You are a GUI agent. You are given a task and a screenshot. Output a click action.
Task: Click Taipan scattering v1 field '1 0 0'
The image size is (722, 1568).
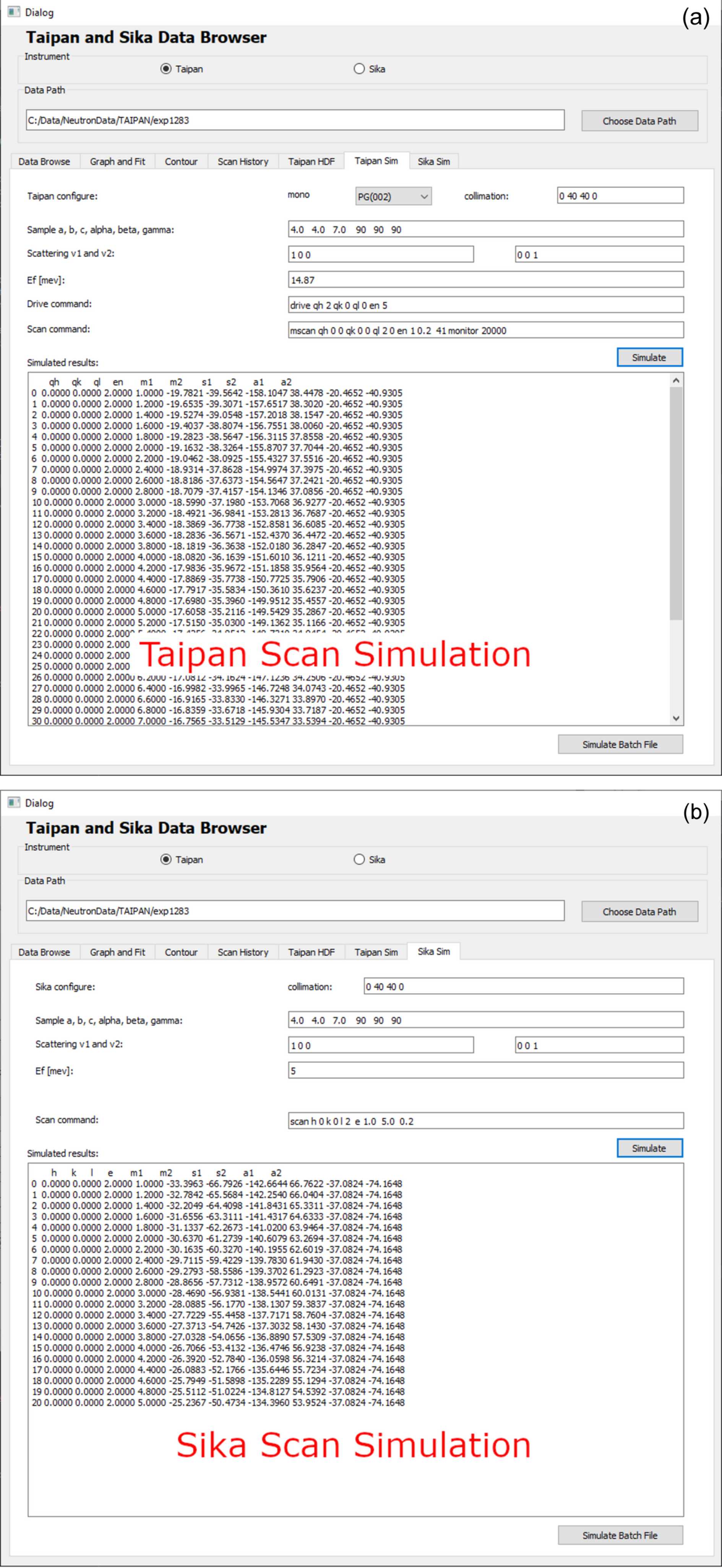tap(381, 254)
